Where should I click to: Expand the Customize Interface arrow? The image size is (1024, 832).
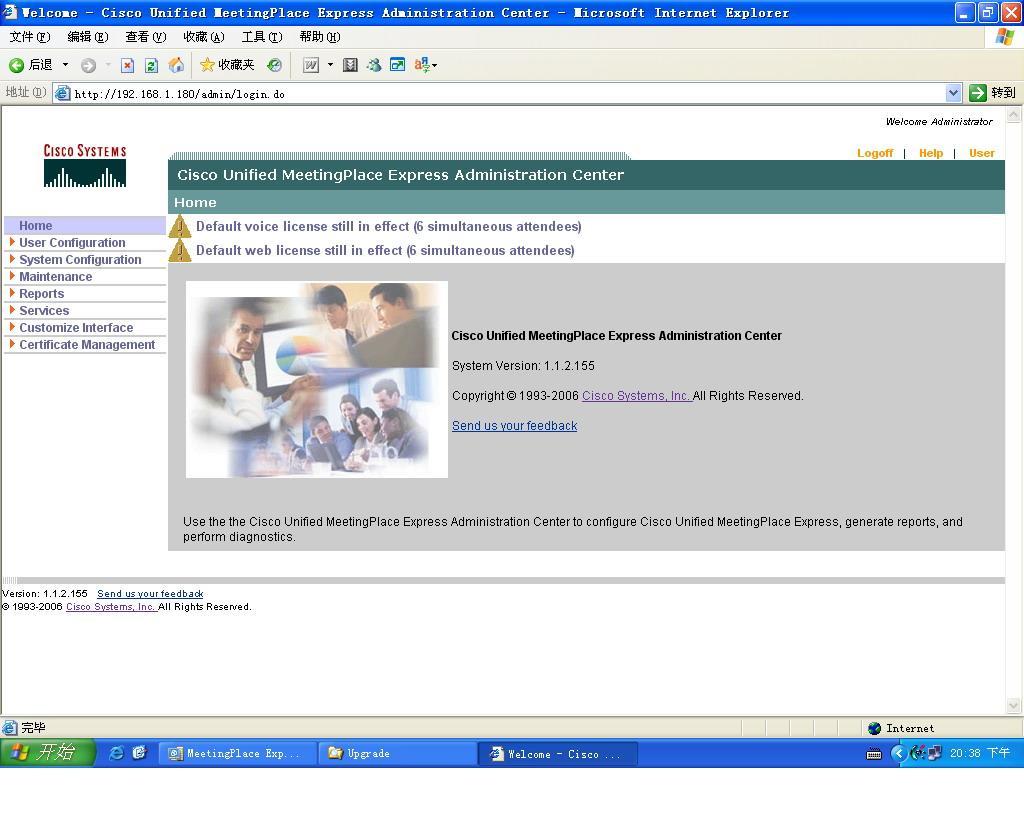12,327
